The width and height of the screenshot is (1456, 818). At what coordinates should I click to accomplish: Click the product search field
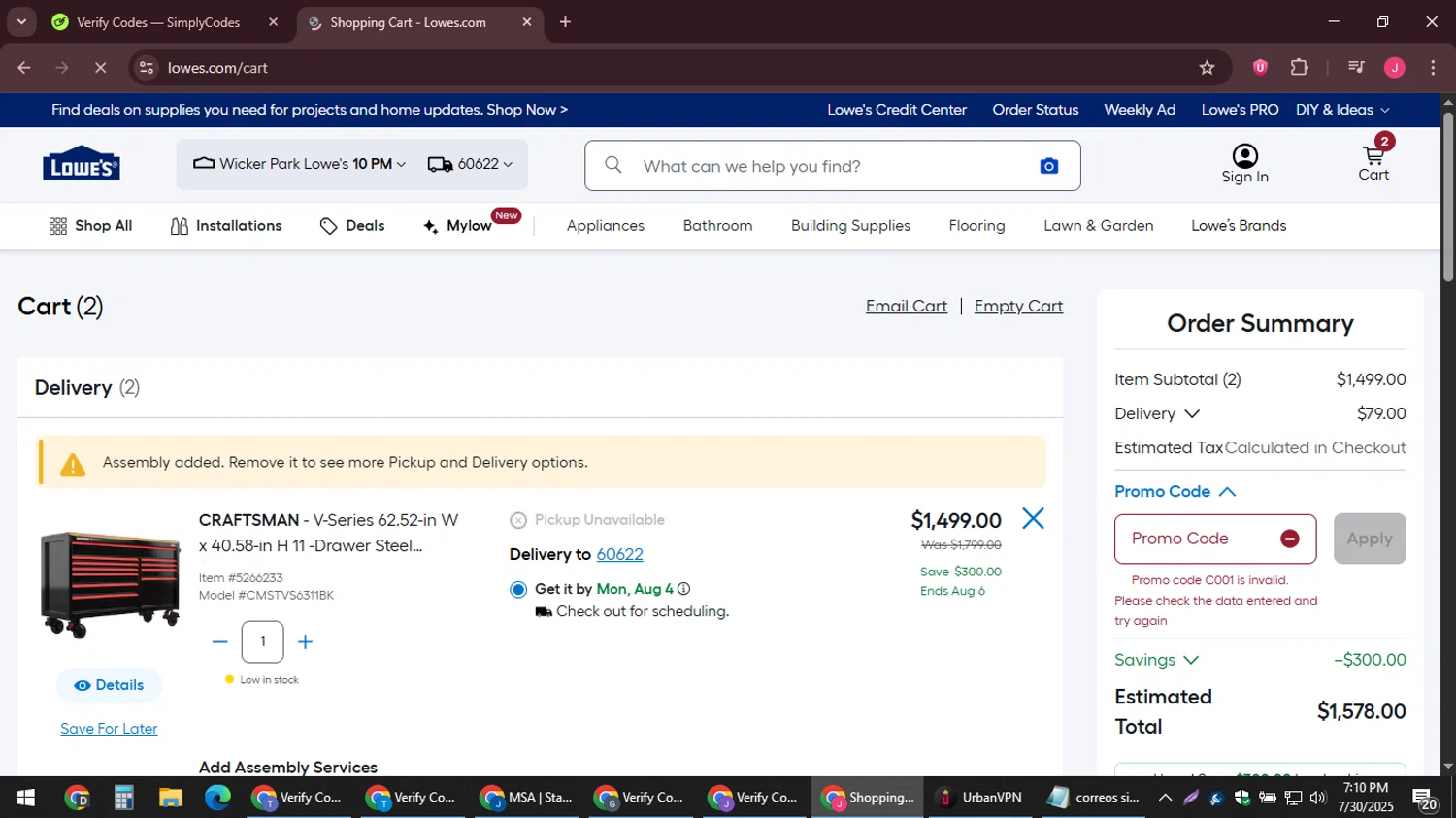(832, 166)
